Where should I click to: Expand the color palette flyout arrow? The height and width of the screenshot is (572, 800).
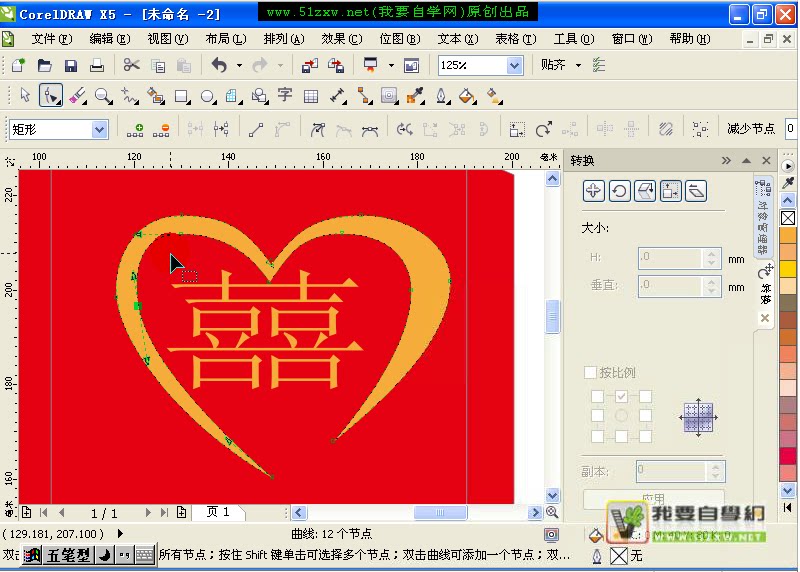pos(787,166)
